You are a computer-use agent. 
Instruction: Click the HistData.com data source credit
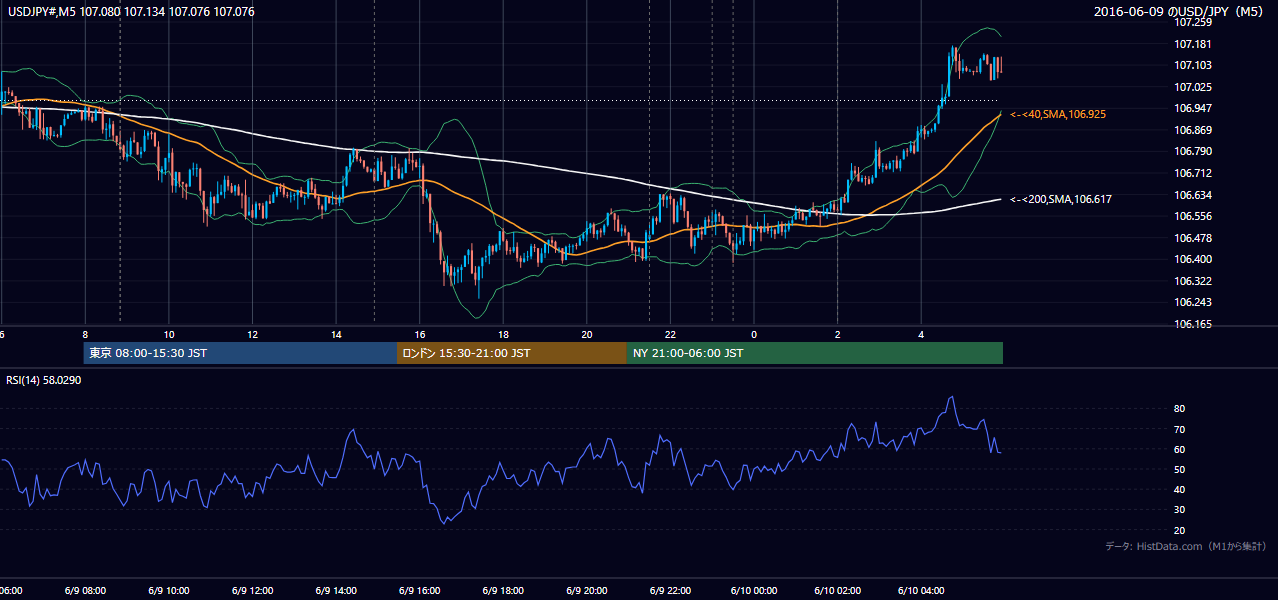1186,547
